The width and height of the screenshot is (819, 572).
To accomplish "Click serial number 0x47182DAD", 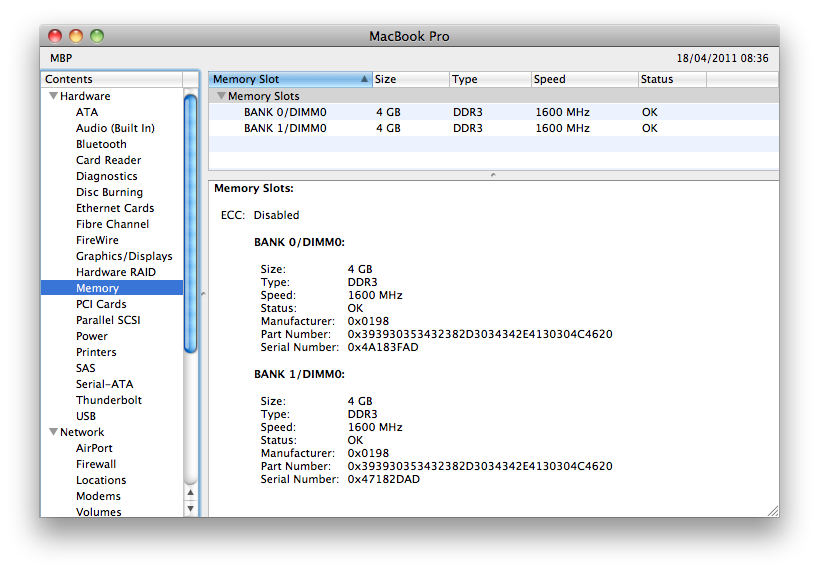I will point(383,480).
